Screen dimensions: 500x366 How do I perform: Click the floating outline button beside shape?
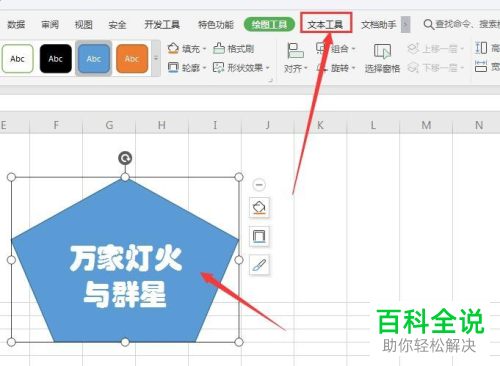click(x=259, y=236)
